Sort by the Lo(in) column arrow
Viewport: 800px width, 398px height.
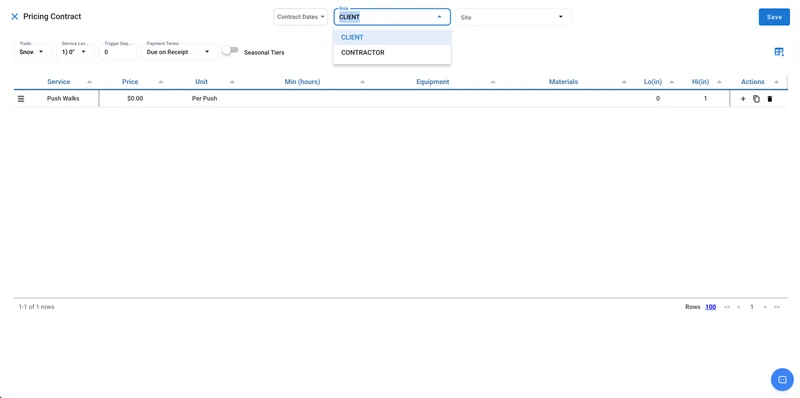671,82
